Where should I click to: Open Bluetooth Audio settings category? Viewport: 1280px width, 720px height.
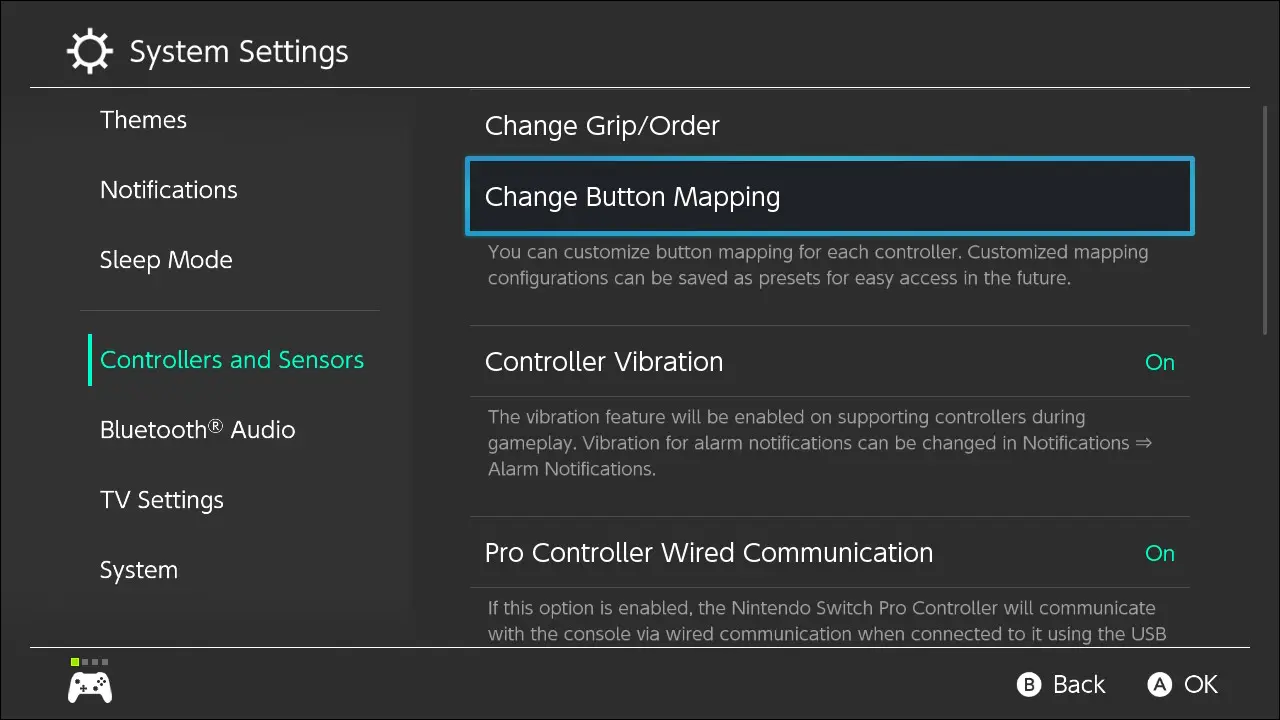point(197,430)
